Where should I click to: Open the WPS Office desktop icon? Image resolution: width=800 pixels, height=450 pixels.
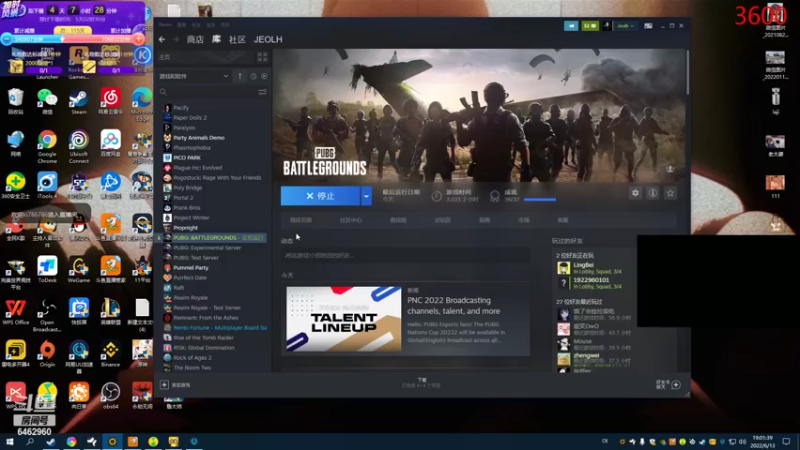click(15, 312)
